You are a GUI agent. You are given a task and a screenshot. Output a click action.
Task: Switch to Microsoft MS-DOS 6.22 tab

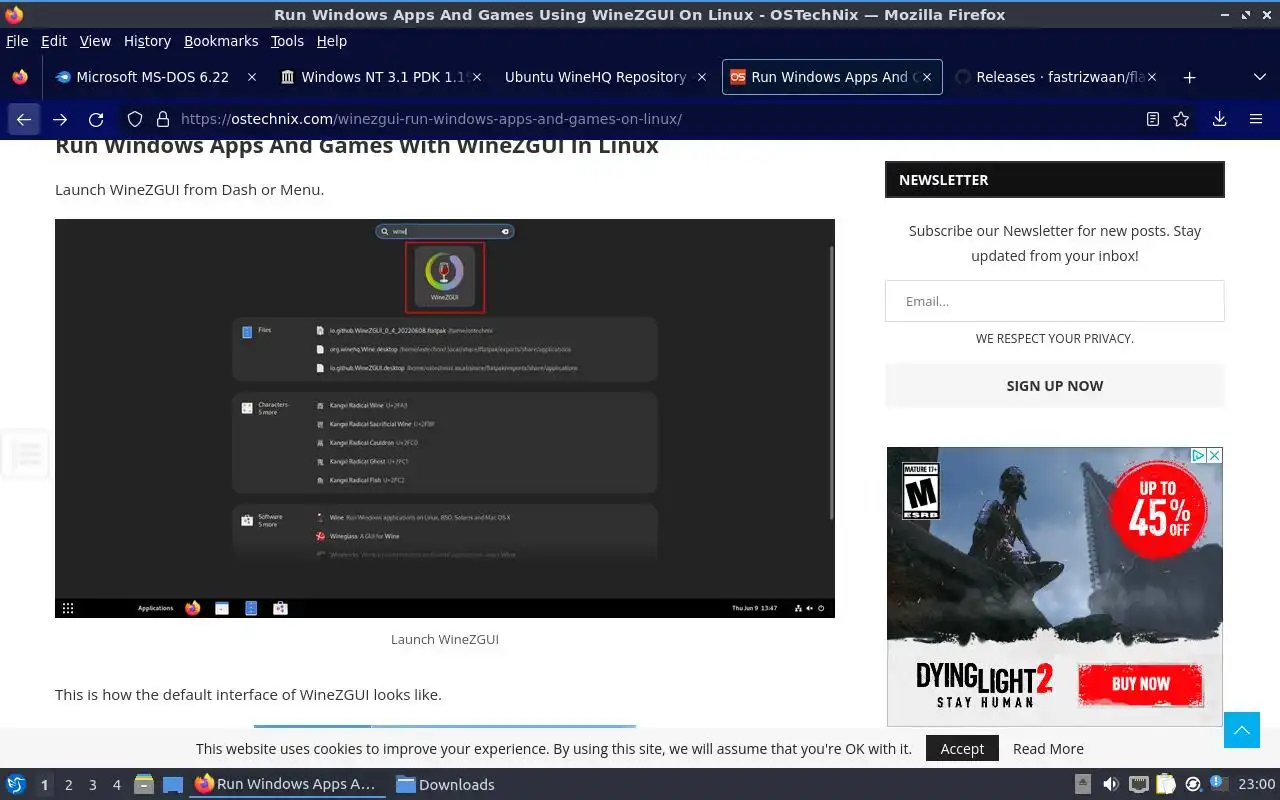[x=157, y=77]
